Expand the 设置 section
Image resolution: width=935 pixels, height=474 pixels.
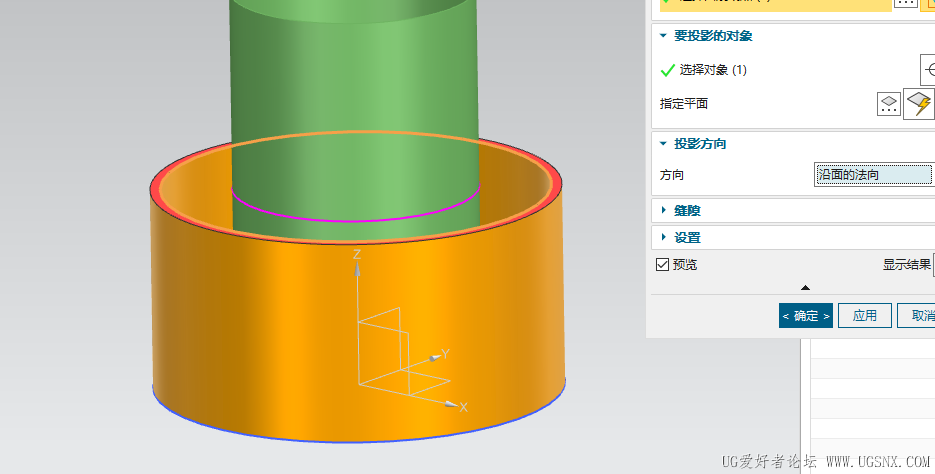(663, 237)
